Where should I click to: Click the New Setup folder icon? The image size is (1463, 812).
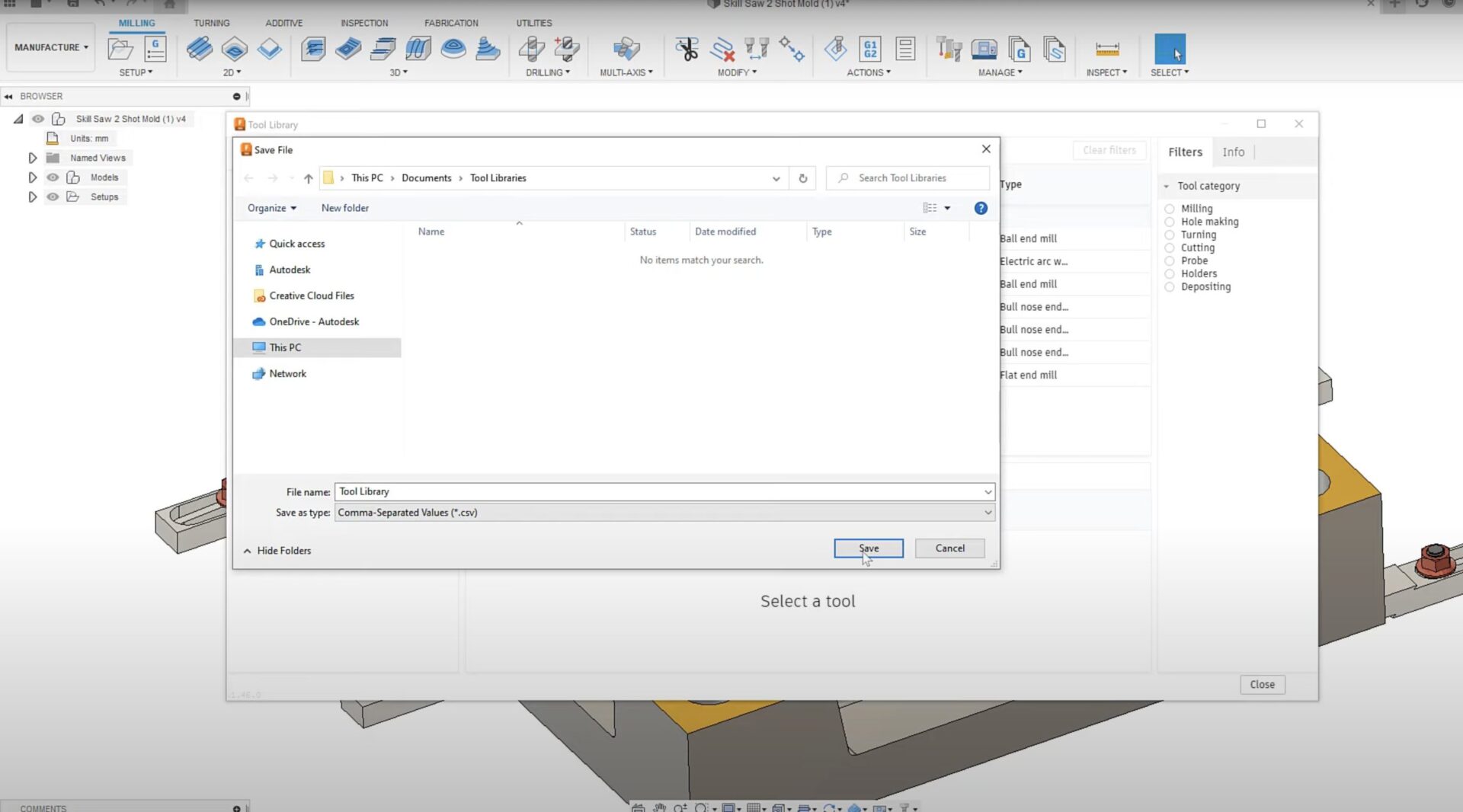point(120,50)
